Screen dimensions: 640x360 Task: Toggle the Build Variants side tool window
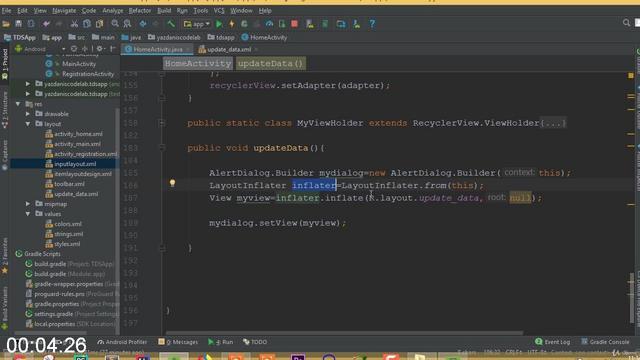coord(5,308)
